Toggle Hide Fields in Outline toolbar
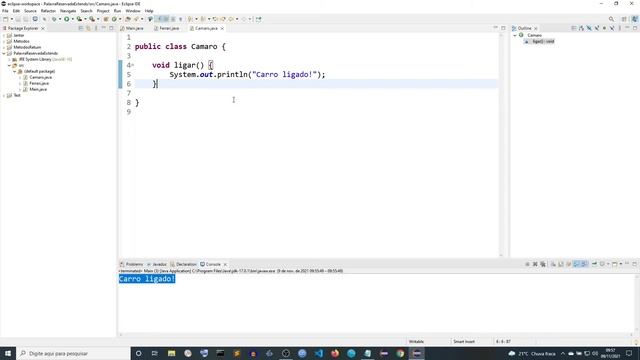 coord(589,28)
